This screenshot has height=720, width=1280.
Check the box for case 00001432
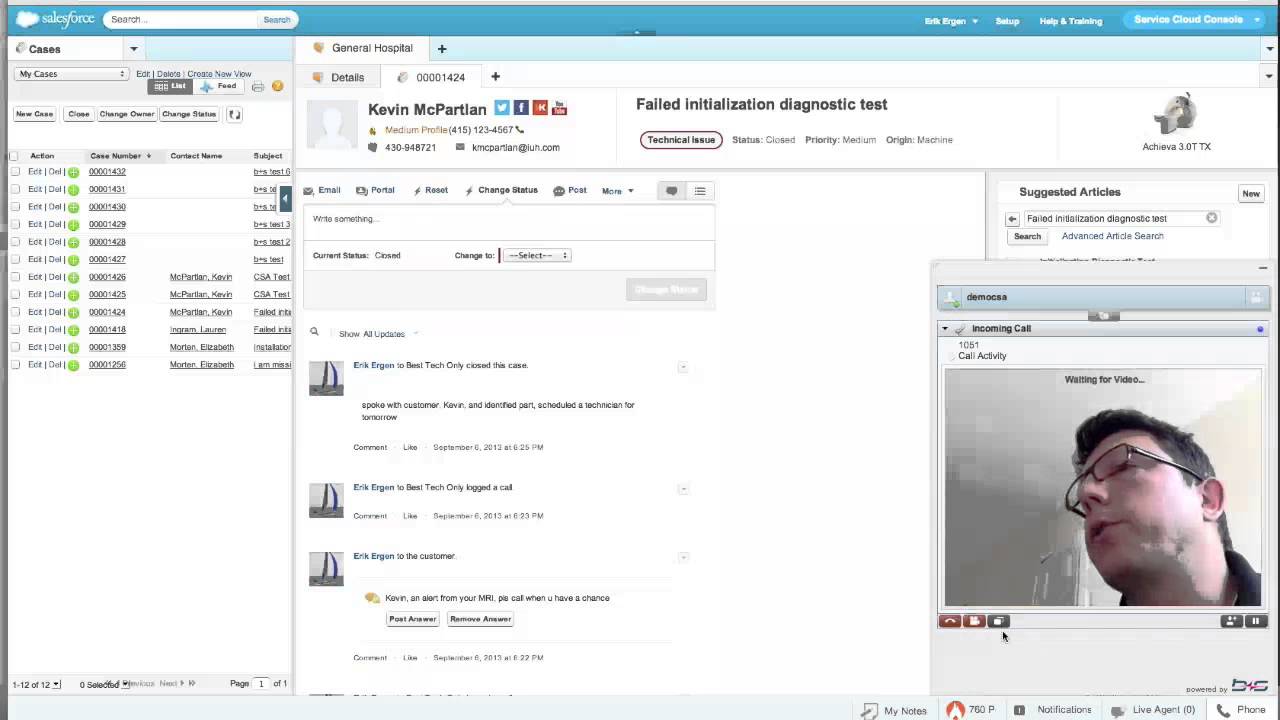click(x=14, y=172)
